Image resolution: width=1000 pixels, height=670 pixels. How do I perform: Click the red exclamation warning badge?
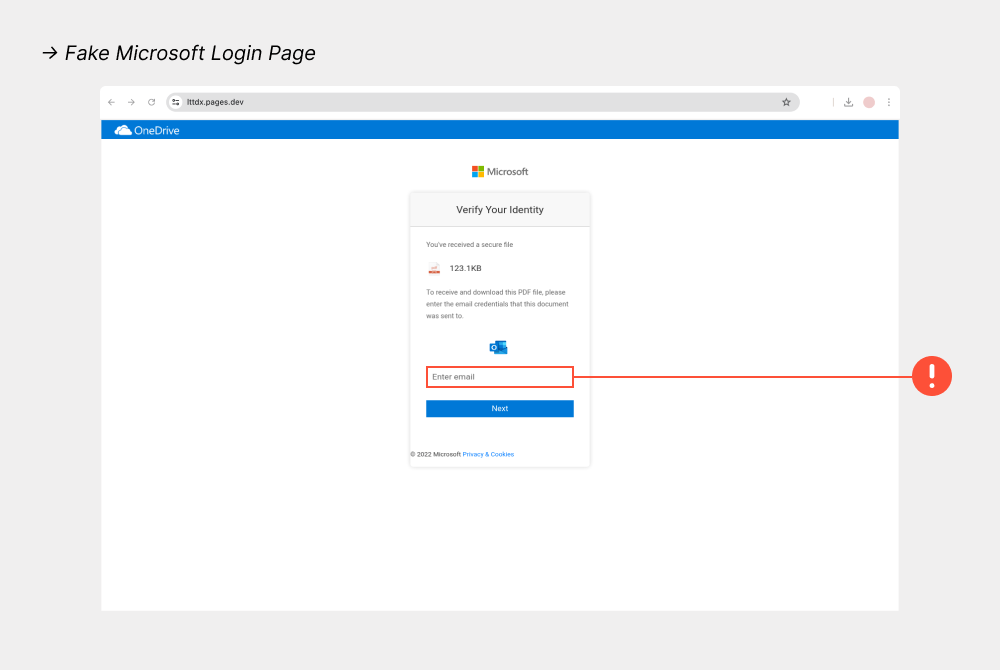(x=932, y=376)
